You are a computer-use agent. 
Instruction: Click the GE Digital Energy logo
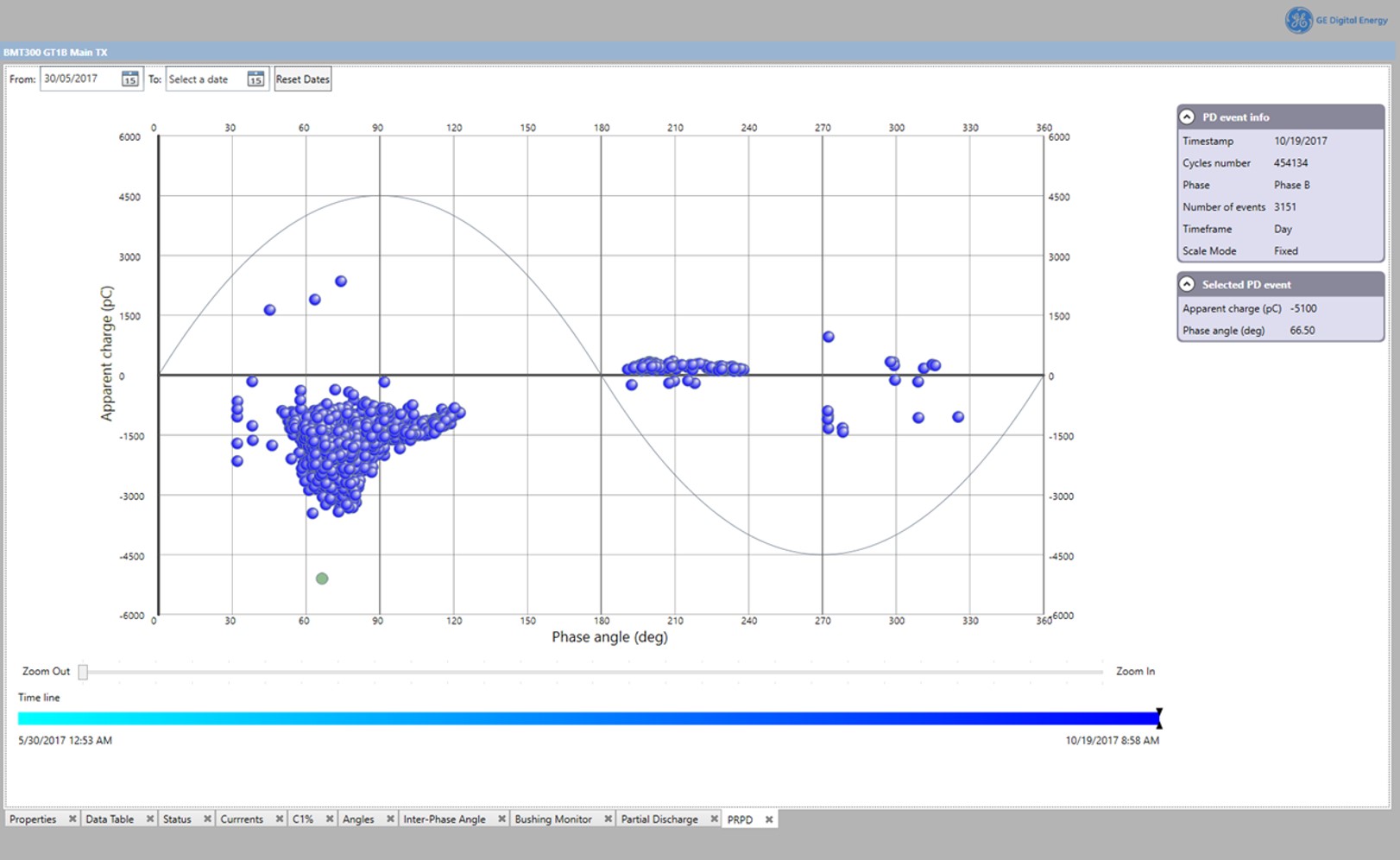click(x=1335, y=20)
